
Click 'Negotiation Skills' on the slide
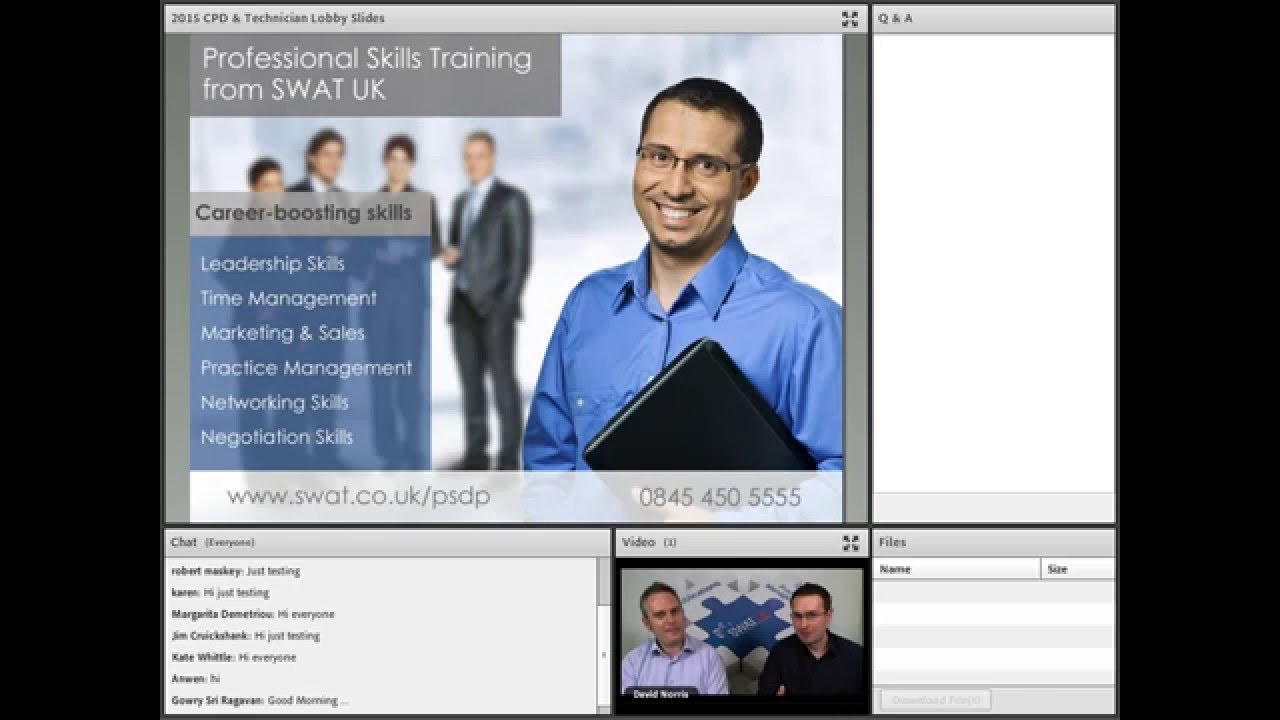[x=276, y=437]
